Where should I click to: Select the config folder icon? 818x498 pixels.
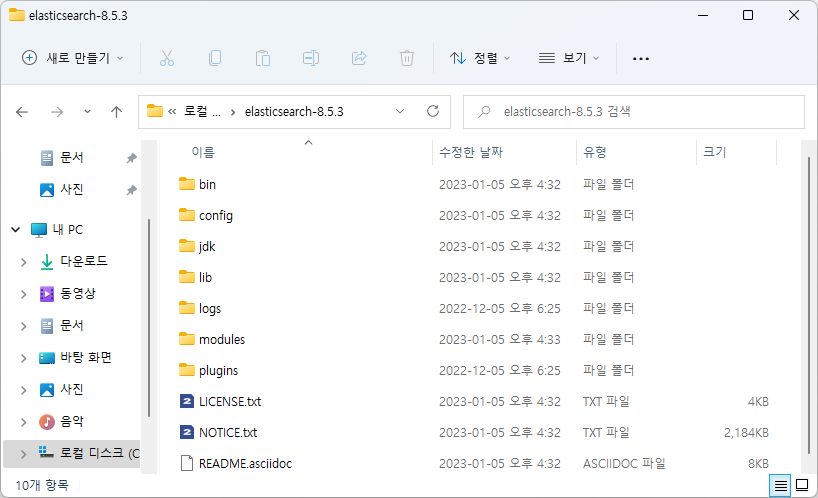tap(187, 215)
